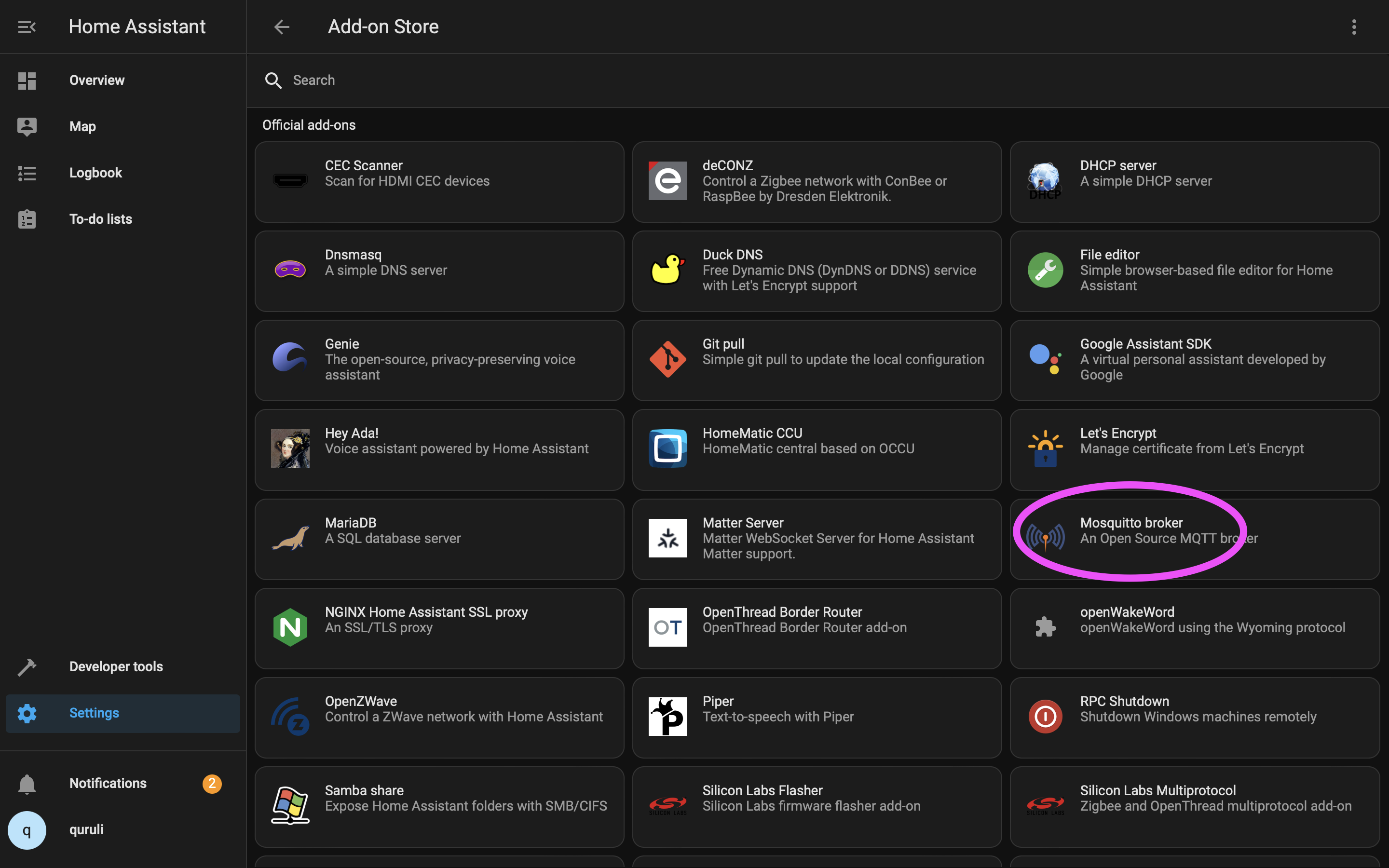
Task: Open Overview in the sidebar
Action: pos(123,81)
